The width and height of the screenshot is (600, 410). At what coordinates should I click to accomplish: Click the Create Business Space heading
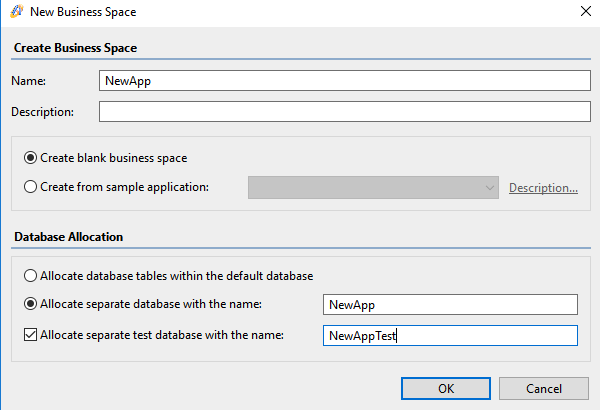pos(75,48)
